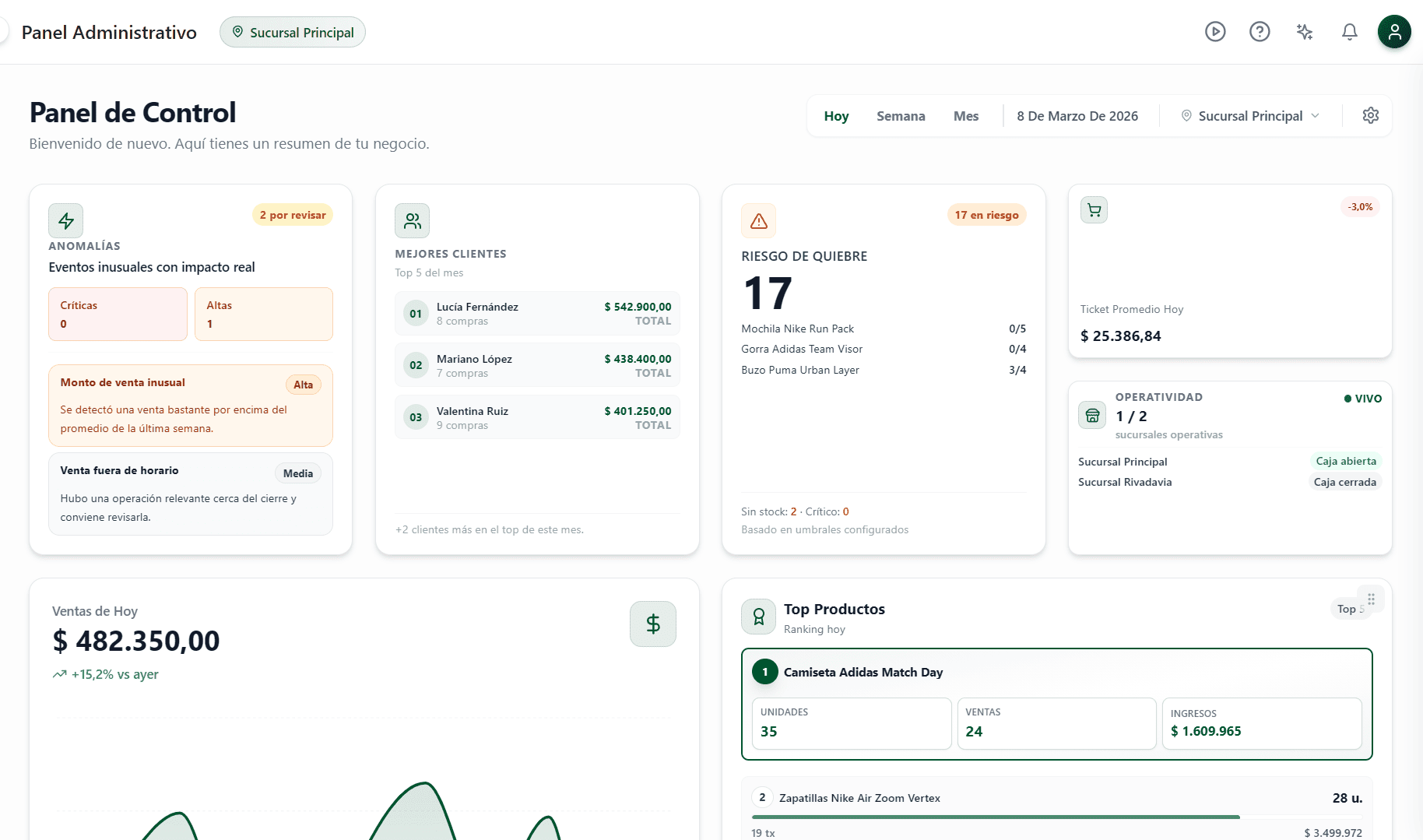Image resolution: width=1423 pixels, height=840 pixels.
Task: Open the Sucursal Principal branch dropdown
Action: [1251, 116]
